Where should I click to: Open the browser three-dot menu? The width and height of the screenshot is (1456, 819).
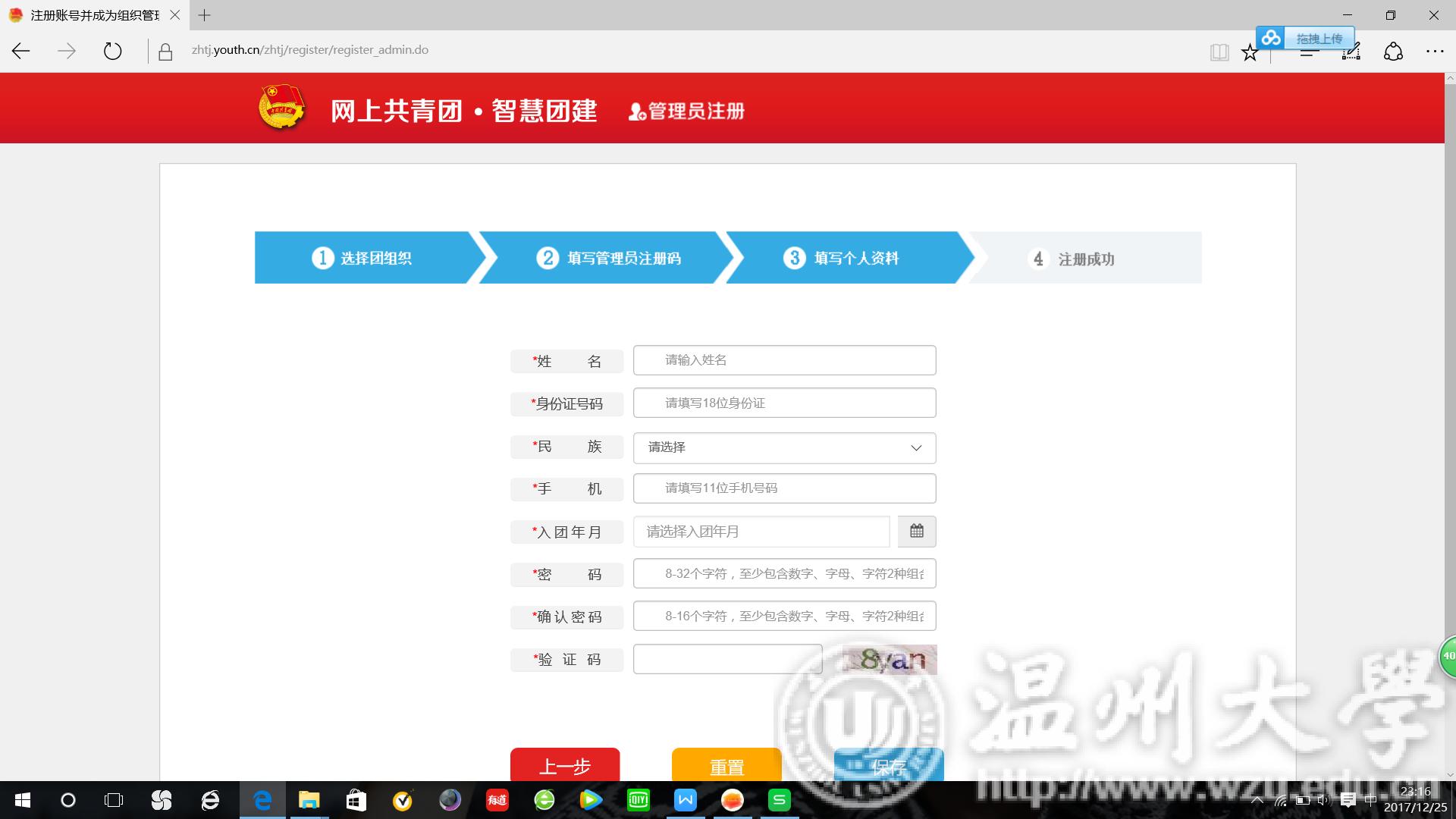1434,51
